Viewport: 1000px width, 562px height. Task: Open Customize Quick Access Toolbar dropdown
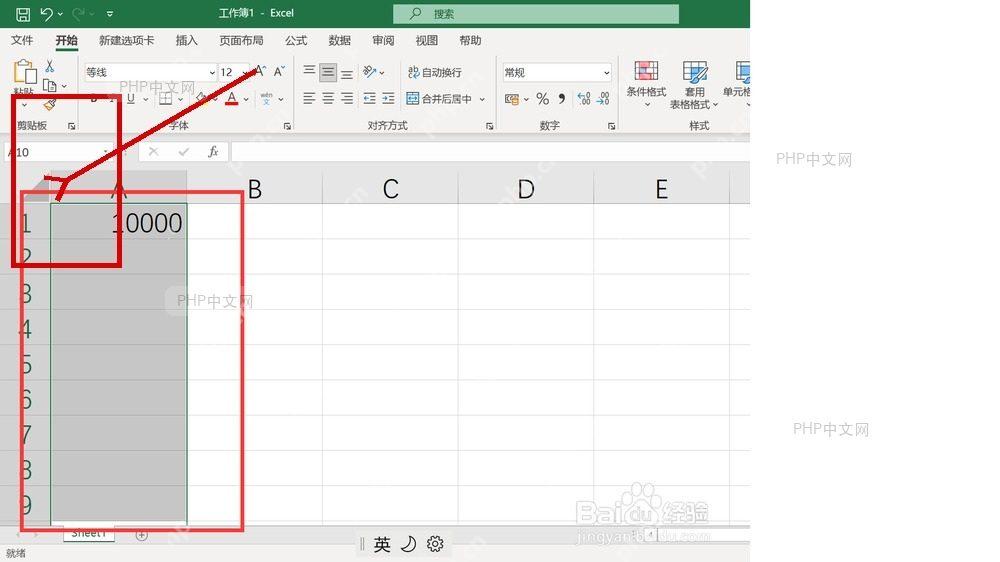coord(110,14)
